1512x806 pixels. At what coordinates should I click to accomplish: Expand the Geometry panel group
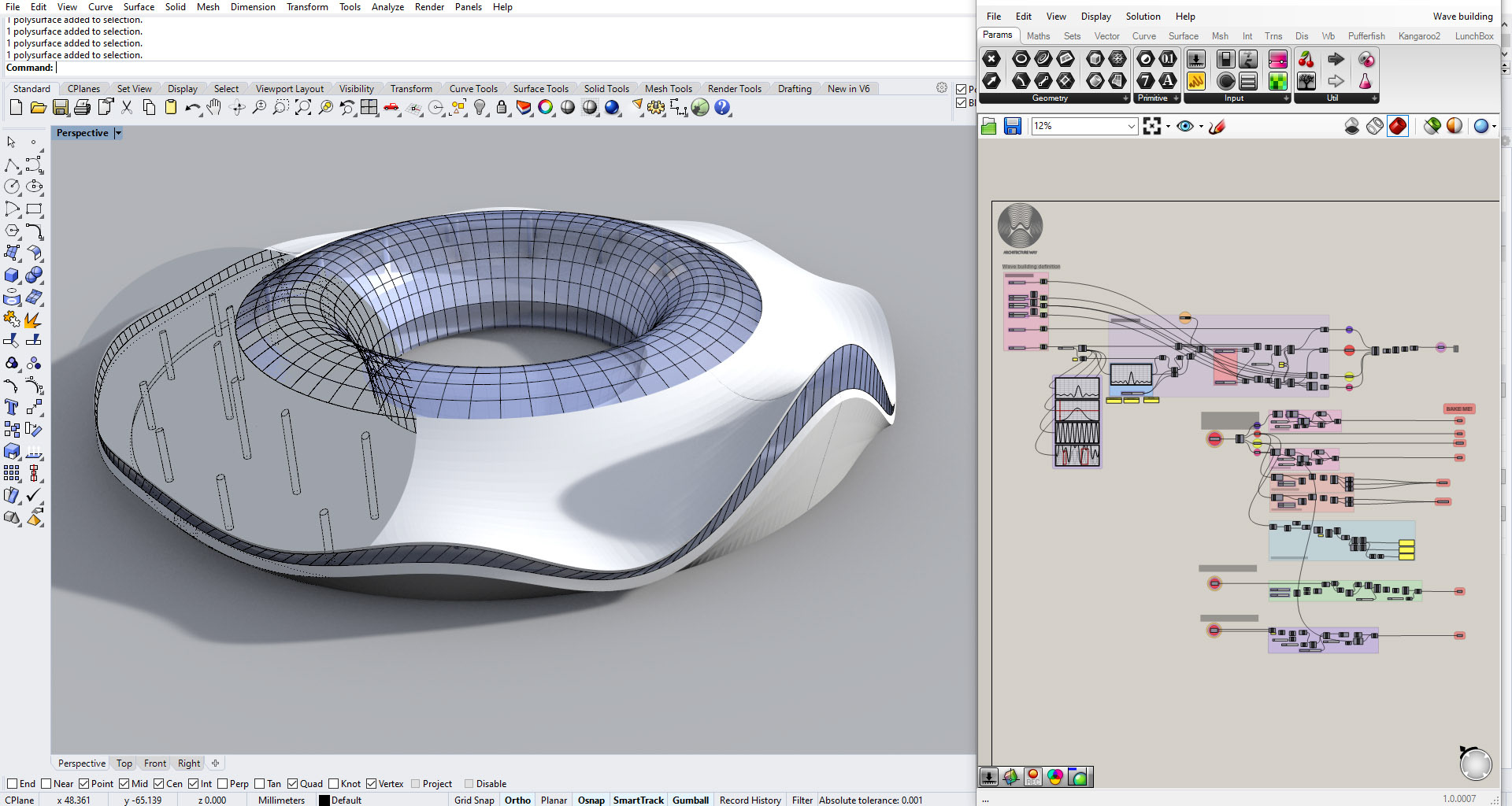click(x=1125, y=98)
